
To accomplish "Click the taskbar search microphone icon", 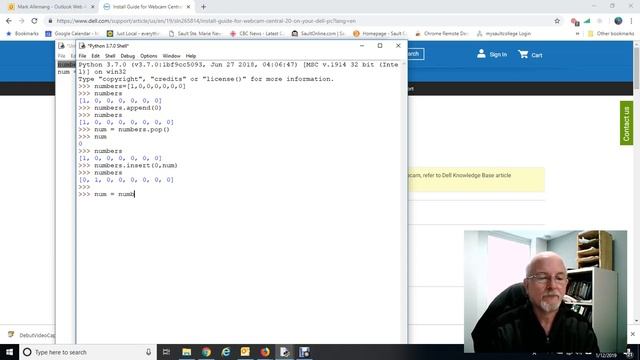I will click(148, 352).
